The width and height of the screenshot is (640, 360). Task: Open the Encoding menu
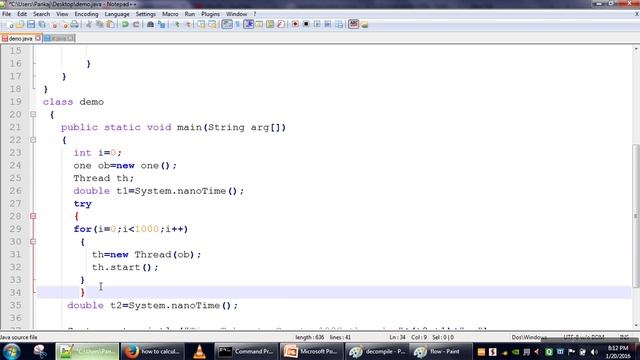(x=86, y=14)
